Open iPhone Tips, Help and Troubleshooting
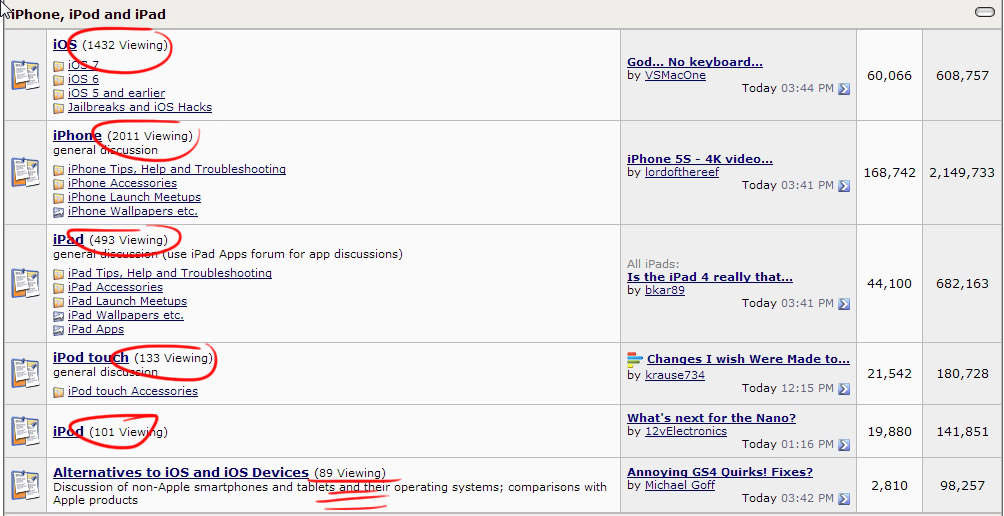The width and height of the screenshot is (1004, 516). tap(177, 170)
